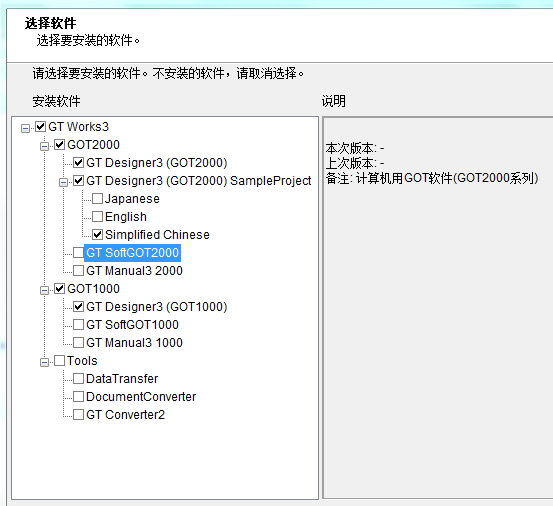The height and width of the screenshot is (506, 553).
Task: Check the GT SoftGOT2000 checkbox
Action: tap(78, 252)
